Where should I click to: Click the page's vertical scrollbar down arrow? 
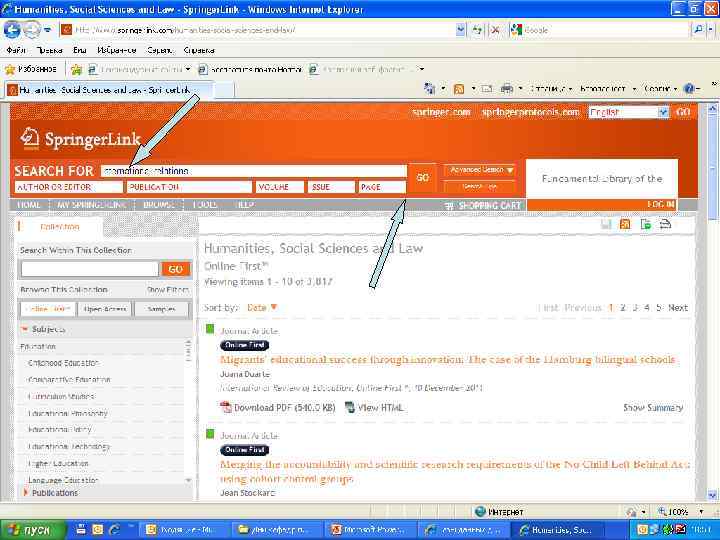click(712, 495)
